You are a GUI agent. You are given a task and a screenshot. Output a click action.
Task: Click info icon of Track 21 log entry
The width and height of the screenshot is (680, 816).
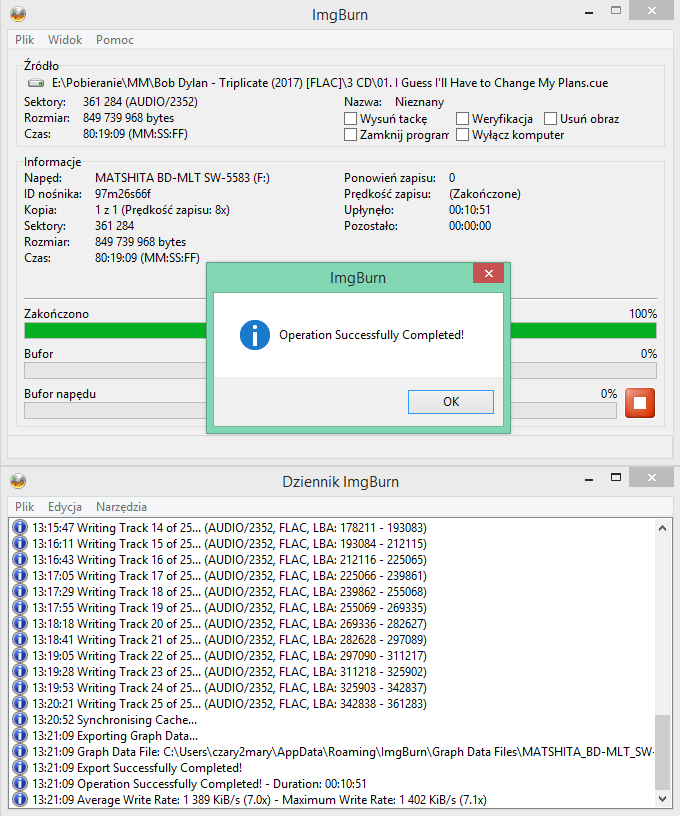[19, 640]
